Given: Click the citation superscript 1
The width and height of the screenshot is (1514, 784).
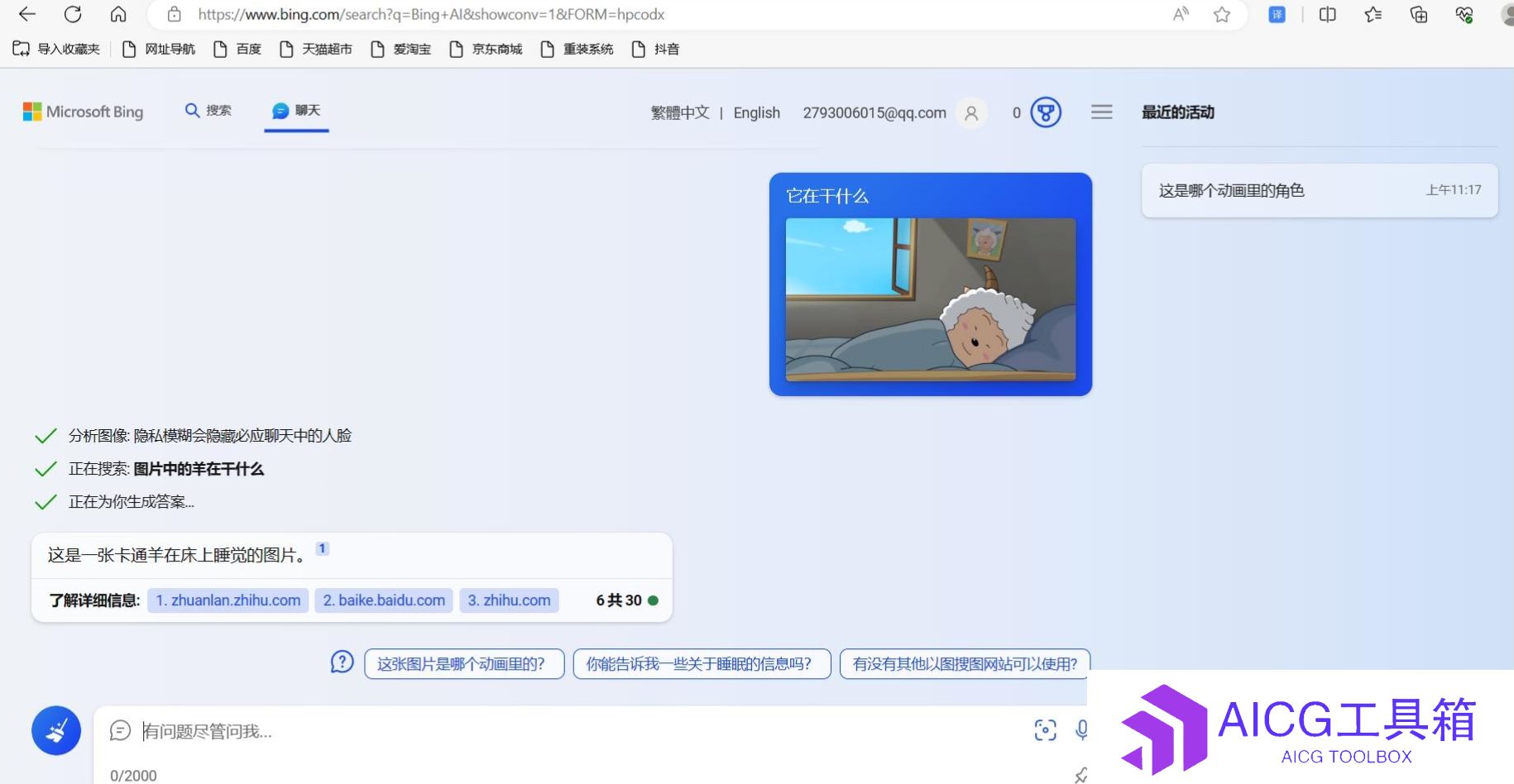Looking at the screenshot, I should (323, 548).
